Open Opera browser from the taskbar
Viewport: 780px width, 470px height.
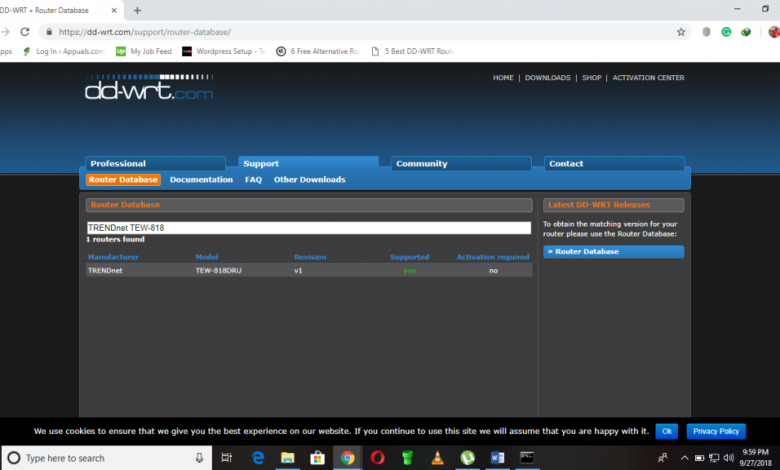tap(378, 458)
